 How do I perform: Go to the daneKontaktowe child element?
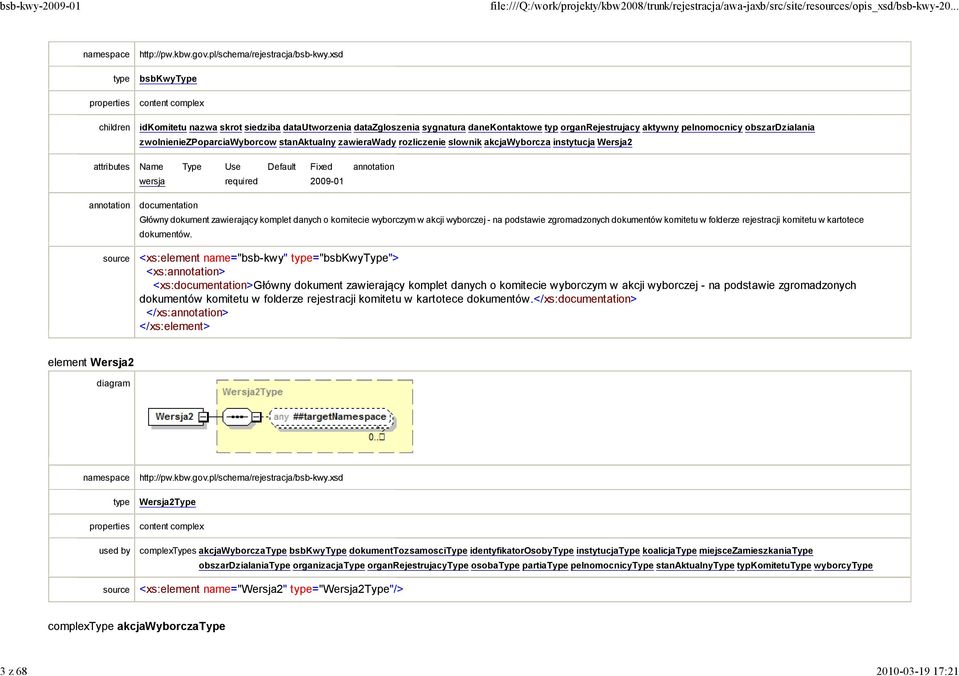505,127
